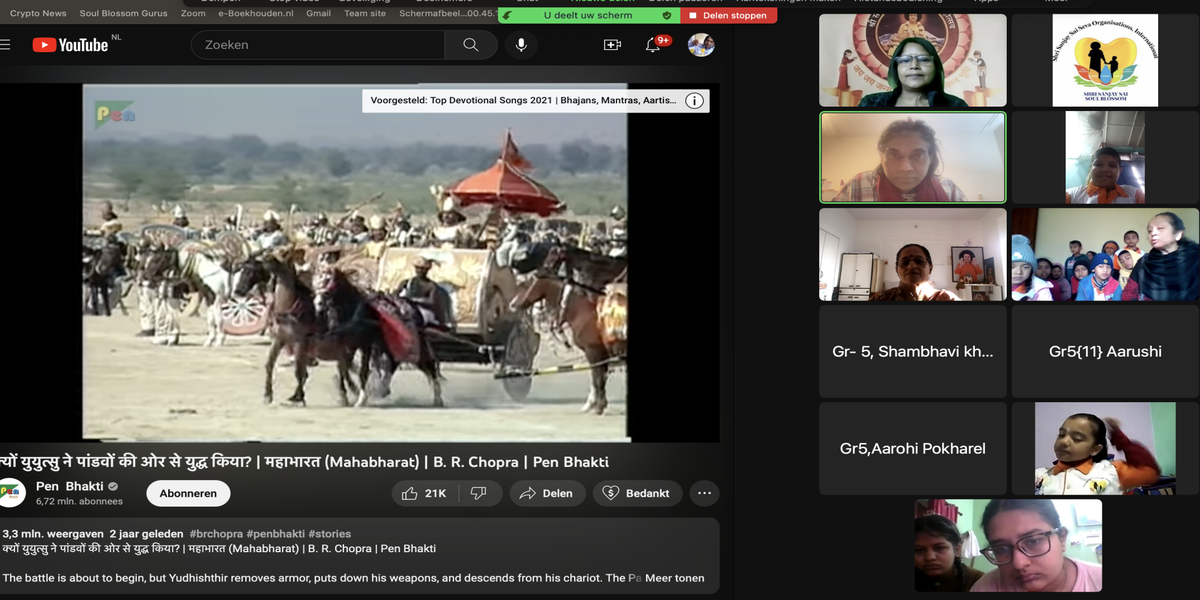Click the #brchopra hashtag link
The height and width of the screenshot is (600, 1200).
[215, 534]
